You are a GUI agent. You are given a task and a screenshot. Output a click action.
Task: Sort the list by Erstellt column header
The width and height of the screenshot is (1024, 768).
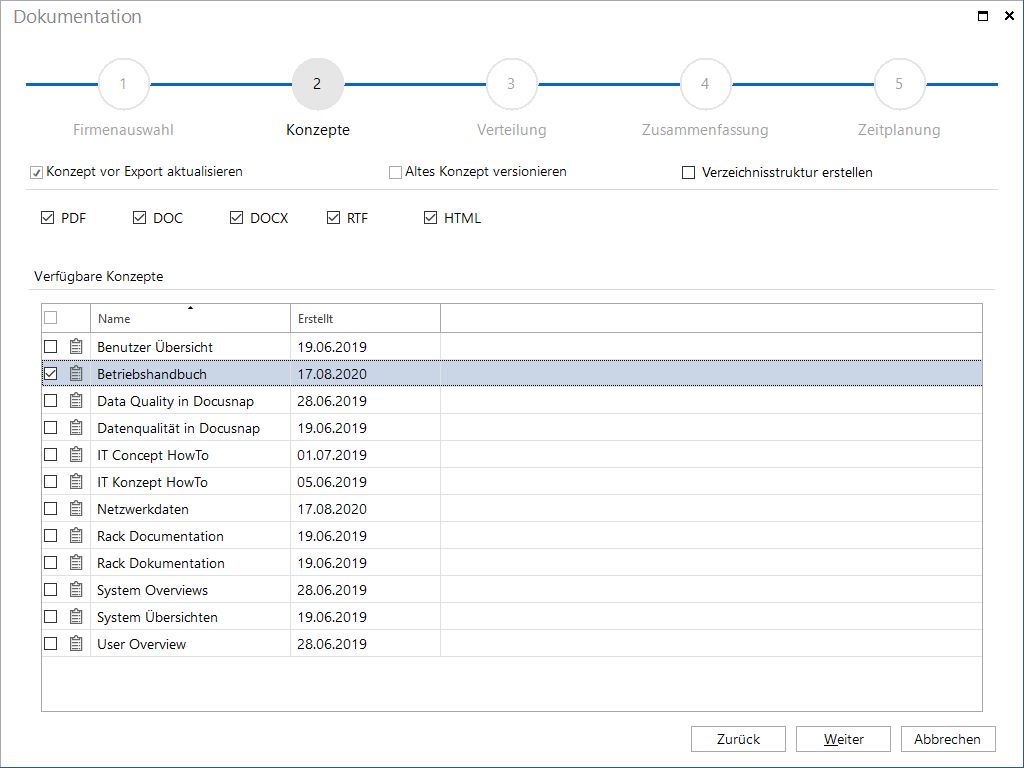365,318
